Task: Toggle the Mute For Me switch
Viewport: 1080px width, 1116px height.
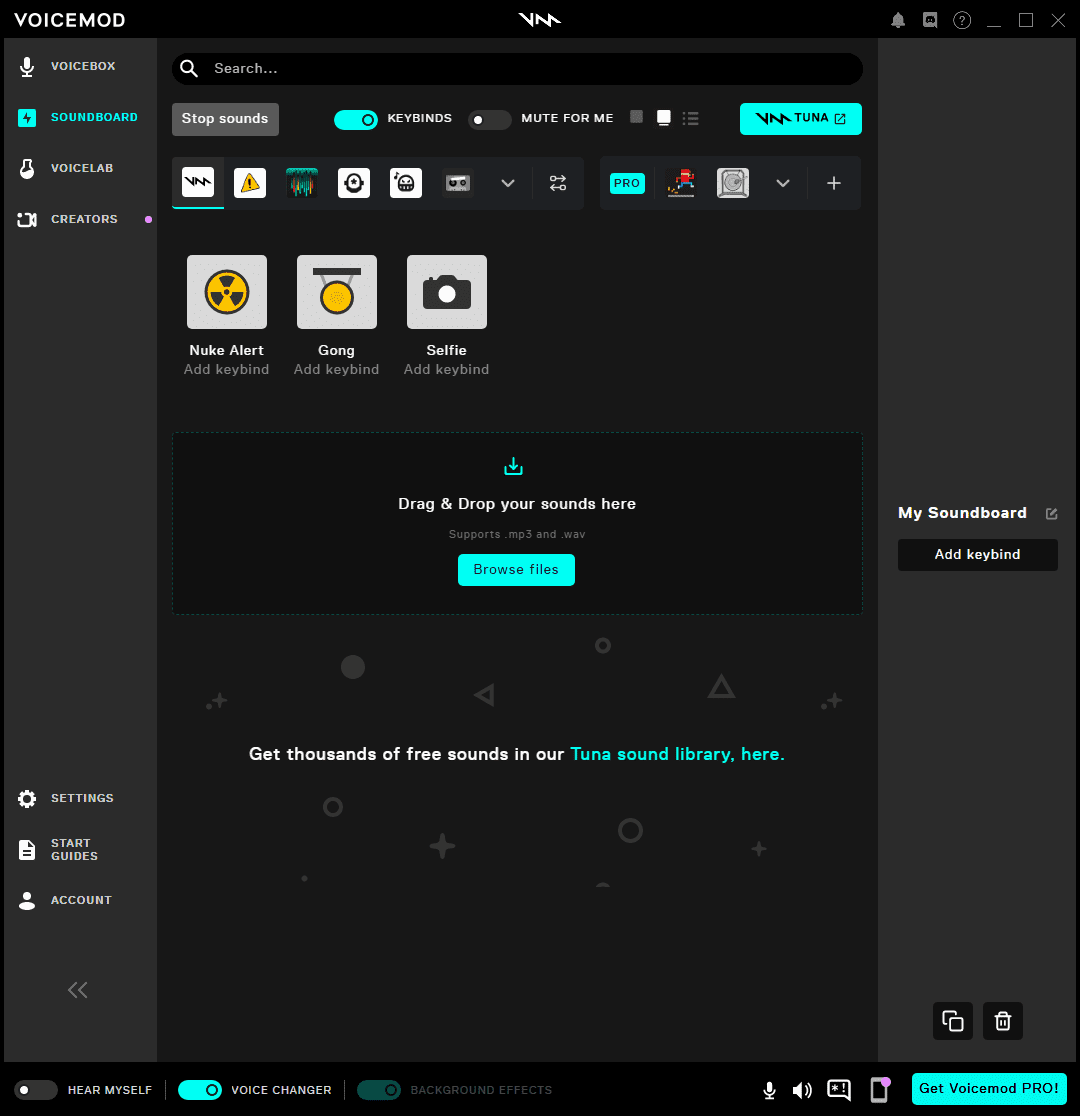Action: pyautogui.click(x=489, y=120)
